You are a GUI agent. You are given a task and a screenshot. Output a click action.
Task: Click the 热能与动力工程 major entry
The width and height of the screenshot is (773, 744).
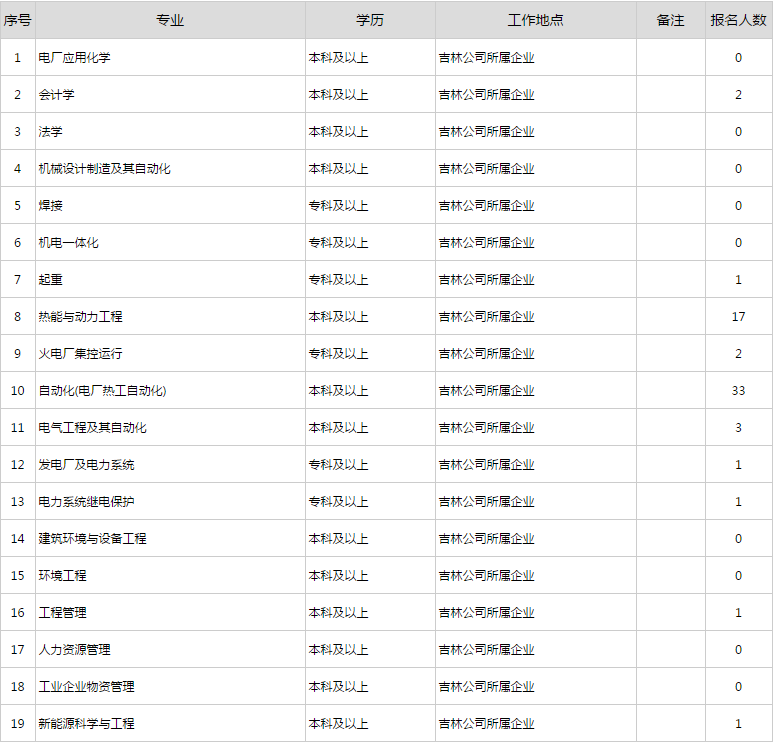click(x=80, y=317)
